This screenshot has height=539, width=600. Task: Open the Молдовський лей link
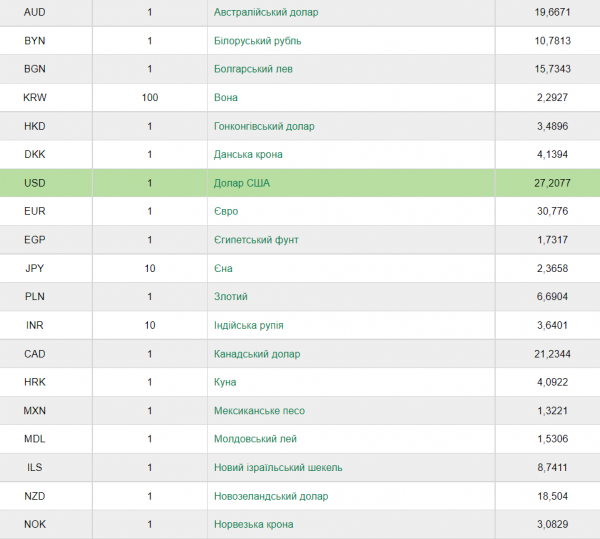click(255, 439)
